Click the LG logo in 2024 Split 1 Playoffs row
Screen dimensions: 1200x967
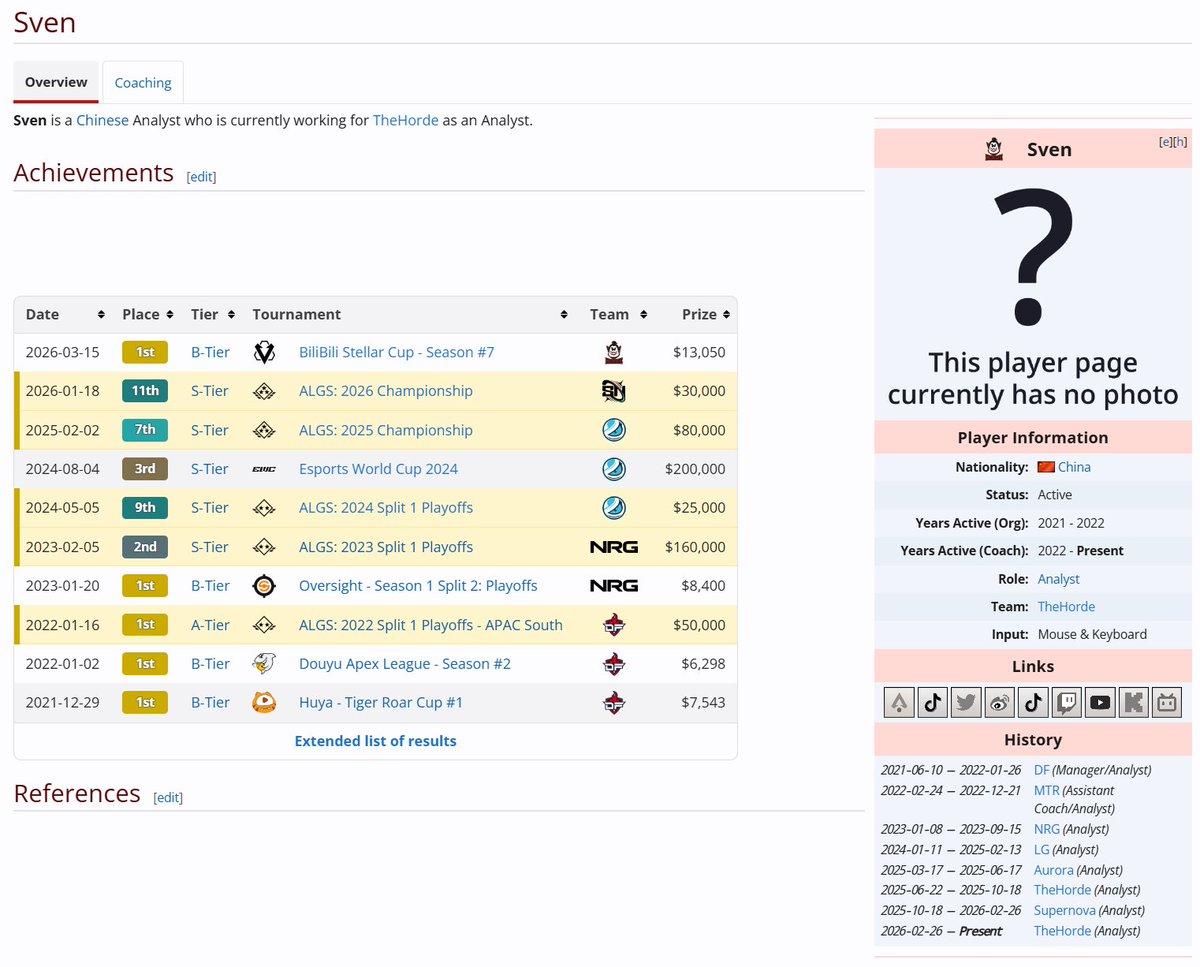(x=614, y=508)
